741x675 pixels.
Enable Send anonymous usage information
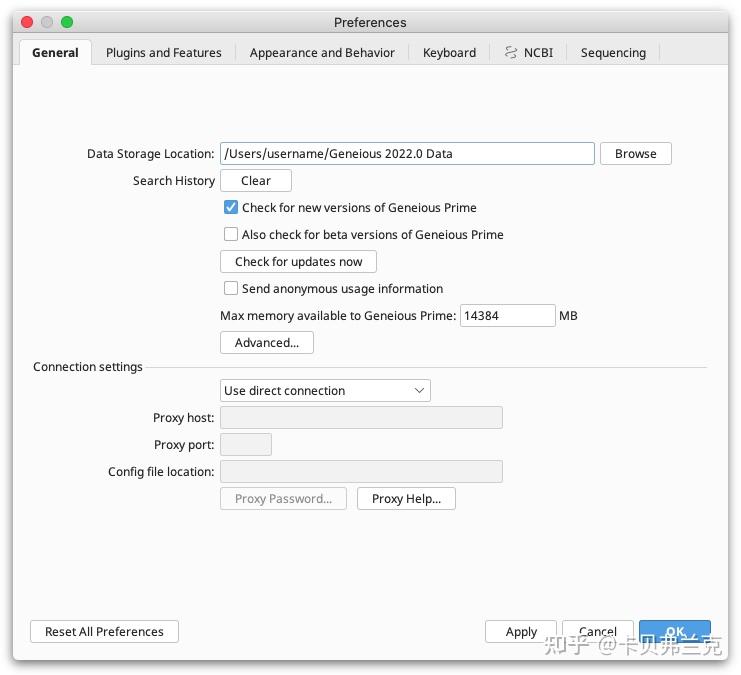click(x=231, y=289)
